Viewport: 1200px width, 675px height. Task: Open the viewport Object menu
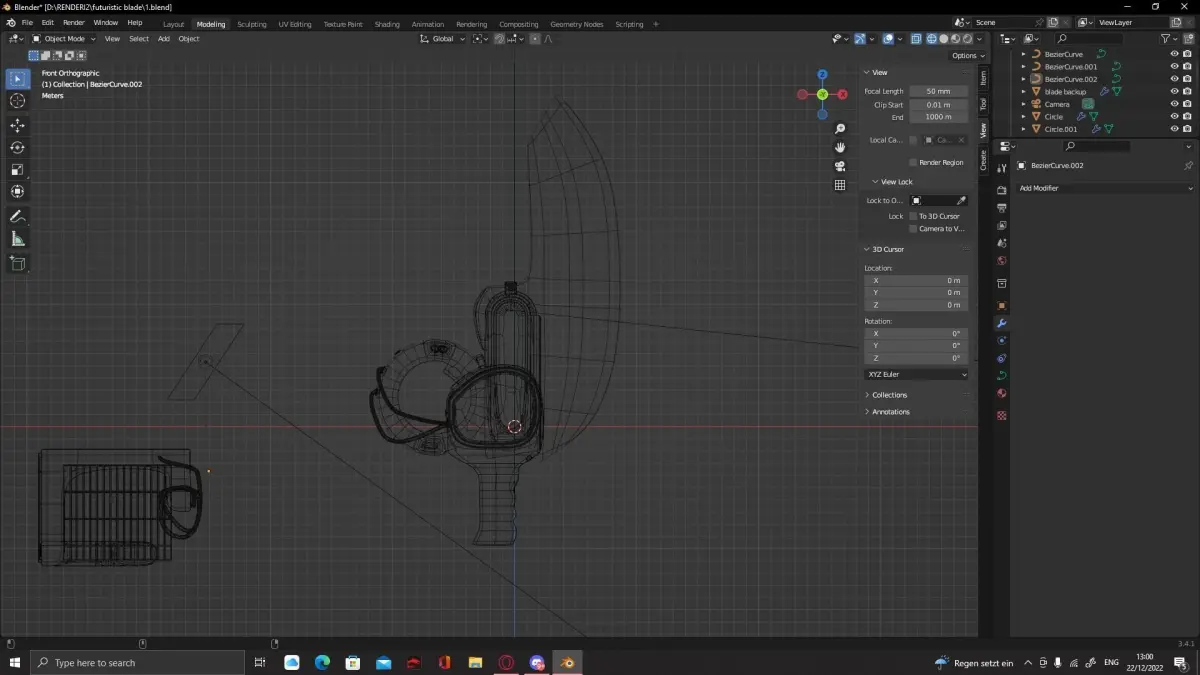(189, 39)
